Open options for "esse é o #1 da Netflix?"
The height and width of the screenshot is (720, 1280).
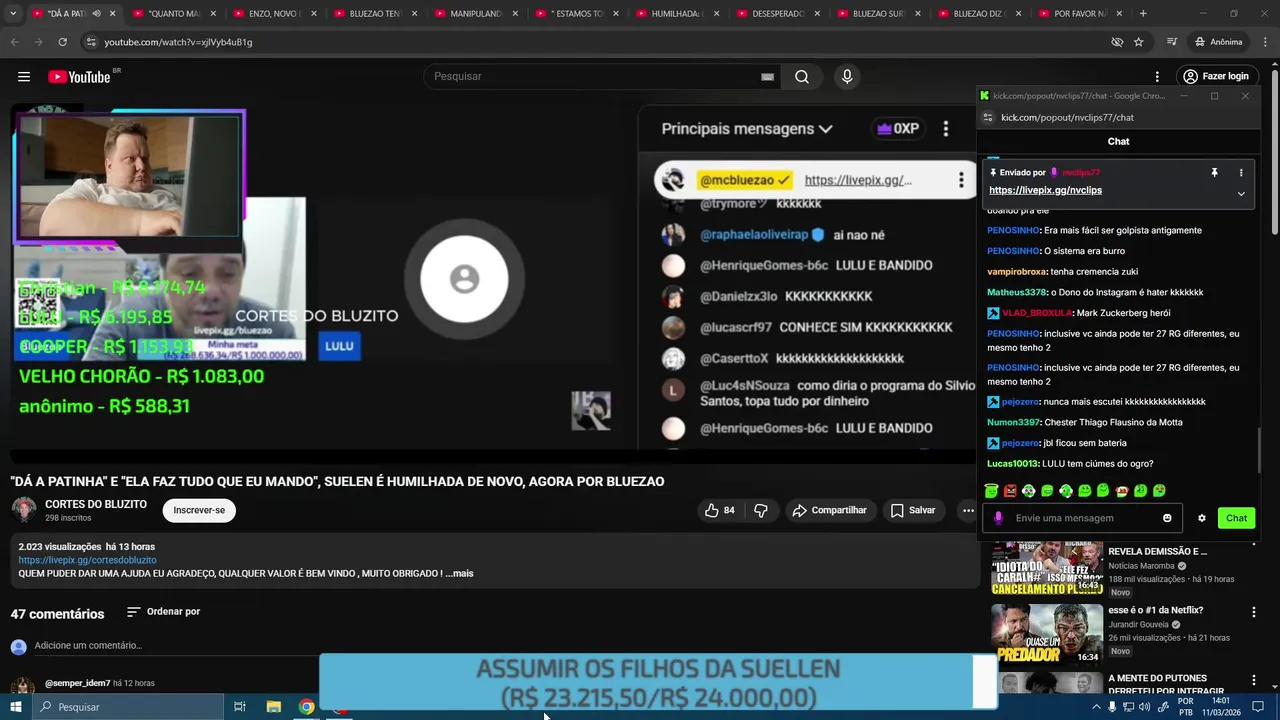[1254, 611]
